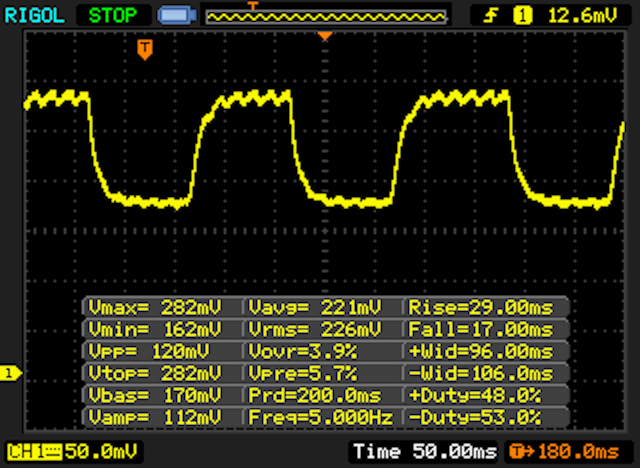
Task: Click the Vmax= 282mV measurement
Action: [155, 307]
